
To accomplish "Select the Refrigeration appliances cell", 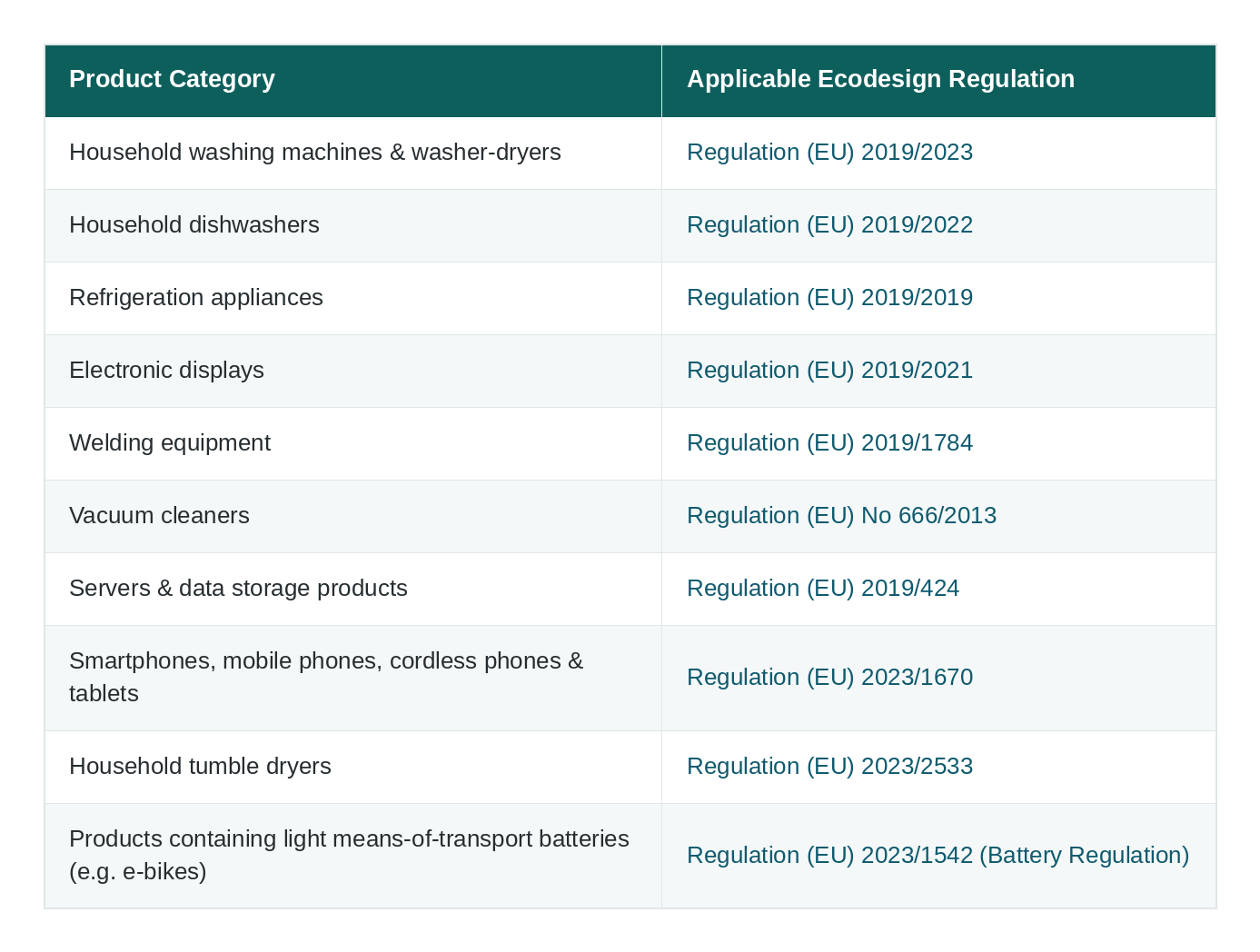I will [x=353, y=298].
